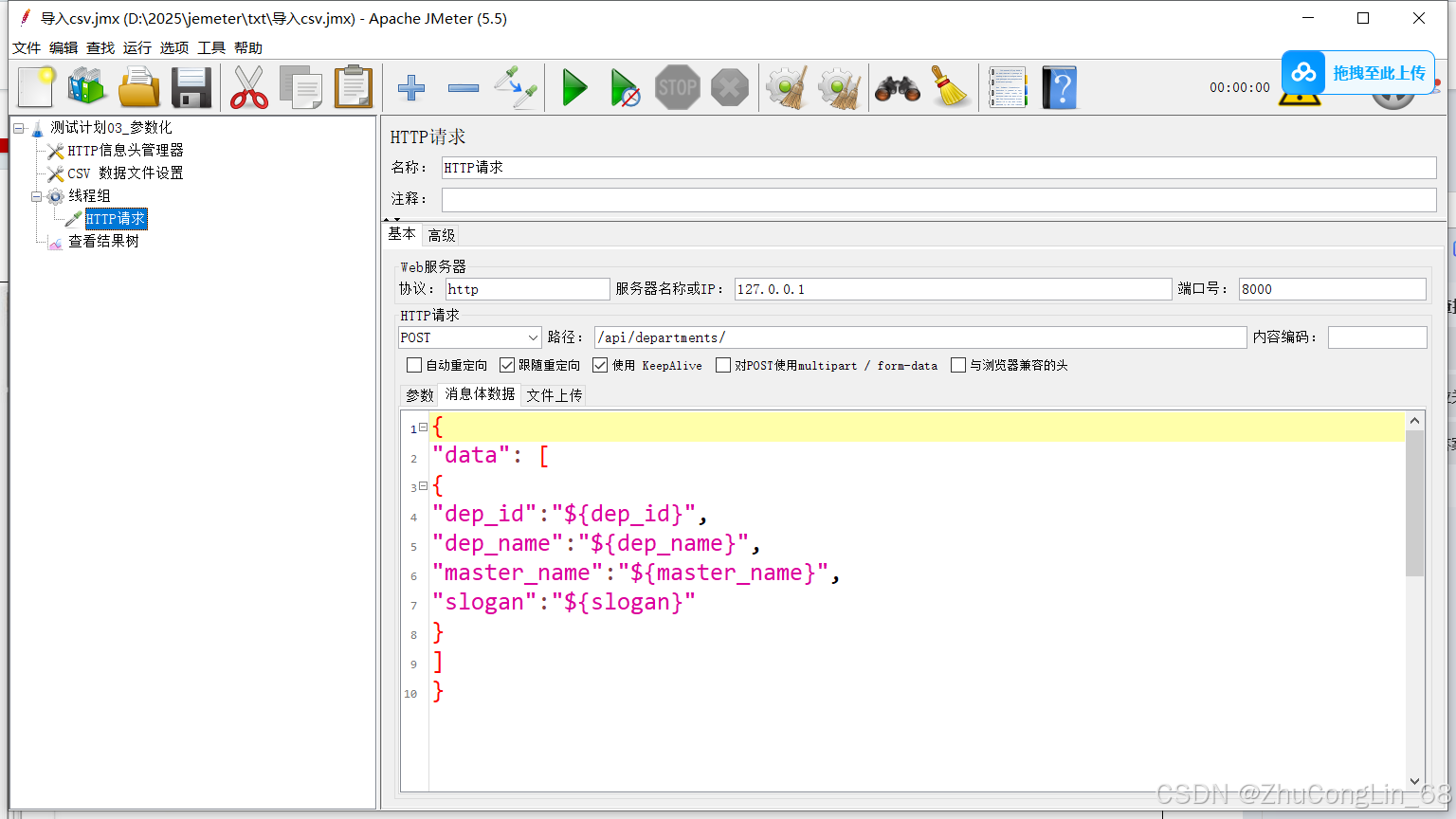
Task: Open the 帮助 menu
Action: tap(248, 48)
